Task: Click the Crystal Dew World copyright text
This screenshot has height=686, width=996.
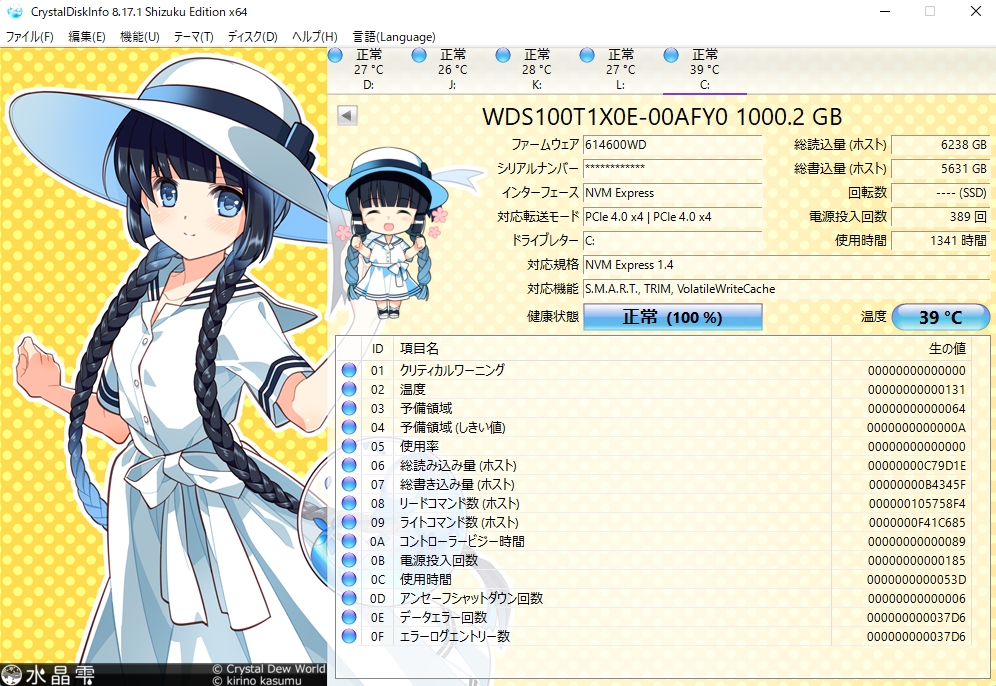Action: pyautogui.click(x=269, y=669)
